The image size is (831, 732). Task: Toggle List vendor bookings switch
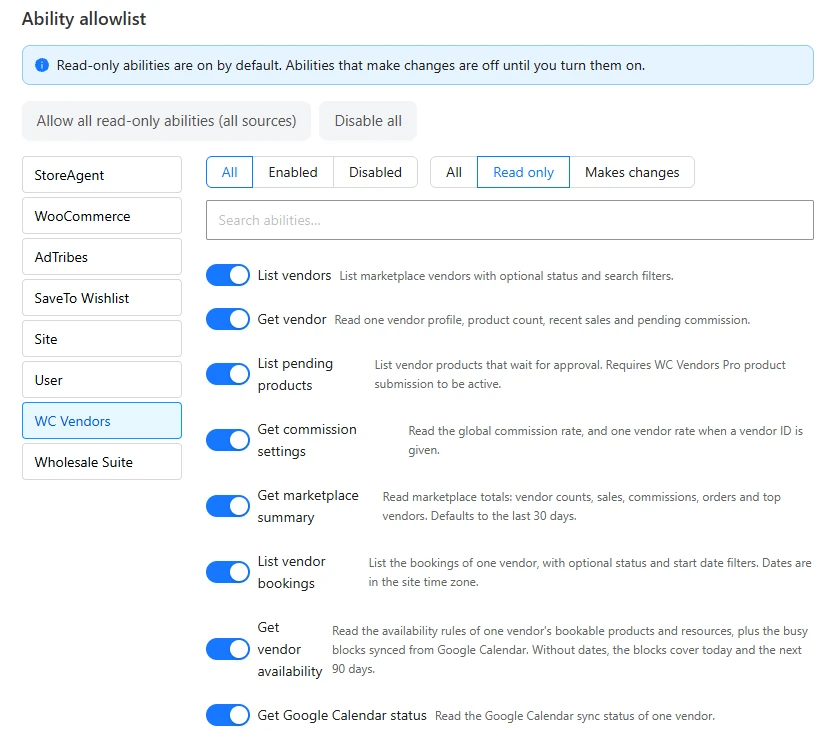[x=228, y=572]
